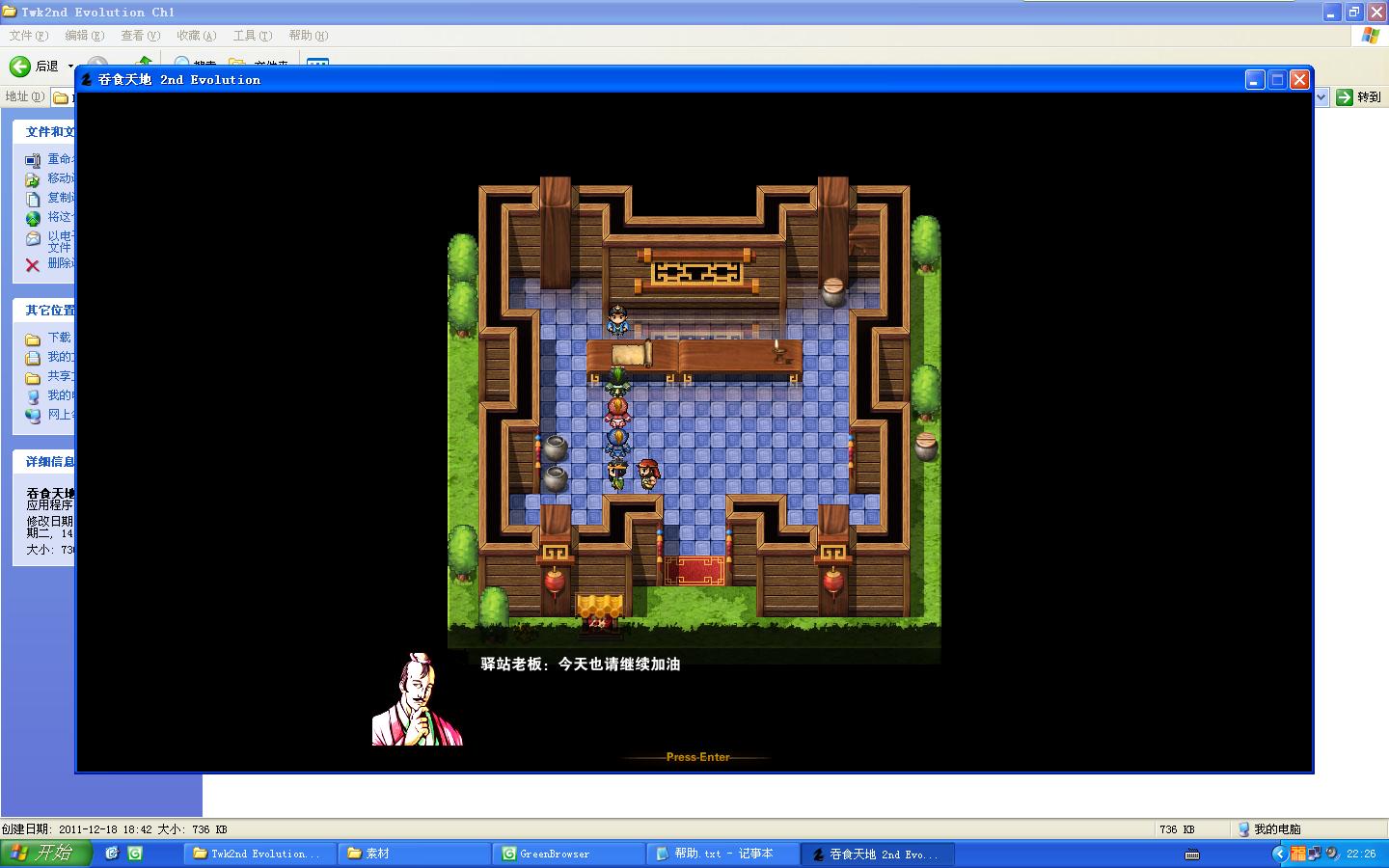Click the network places icon in sidebar
1389x868 pixels.
pyautogui.click(x=33, y=416)
